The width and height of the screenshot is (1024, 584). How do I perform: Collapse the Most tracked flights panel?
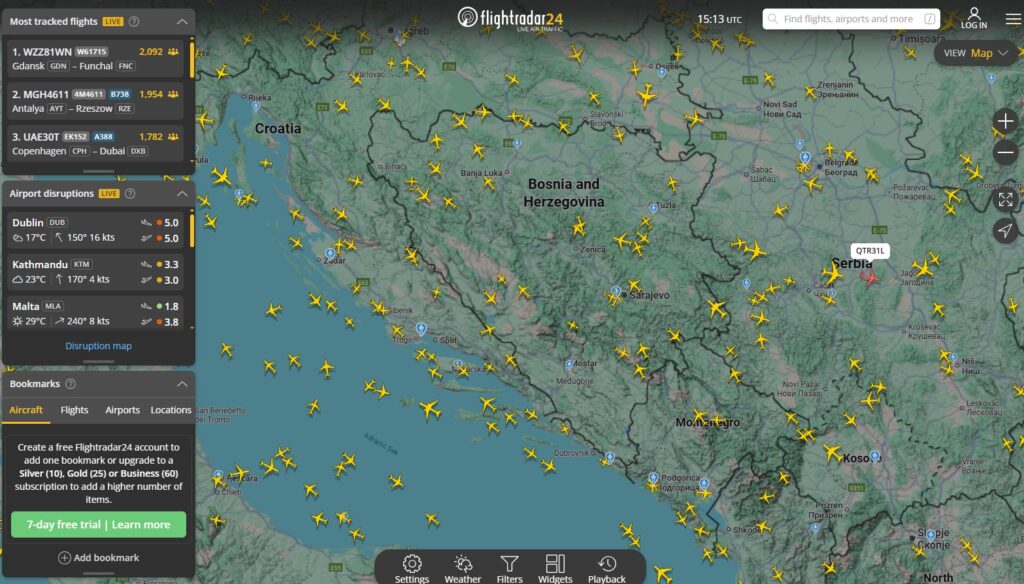click(182, 21)
